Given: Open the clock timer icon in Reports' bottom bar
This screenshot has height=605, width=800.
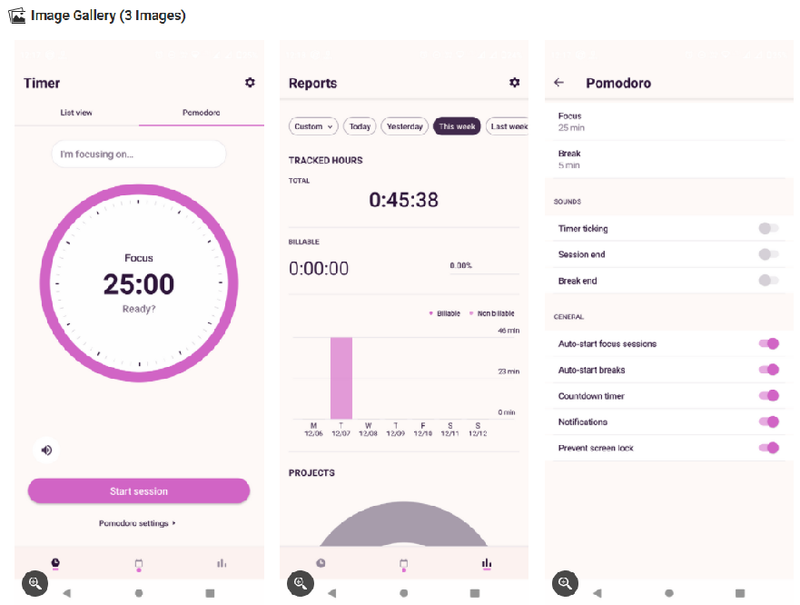Looking at the screenshot, I should pyautogui.click(x=320, y=563).
